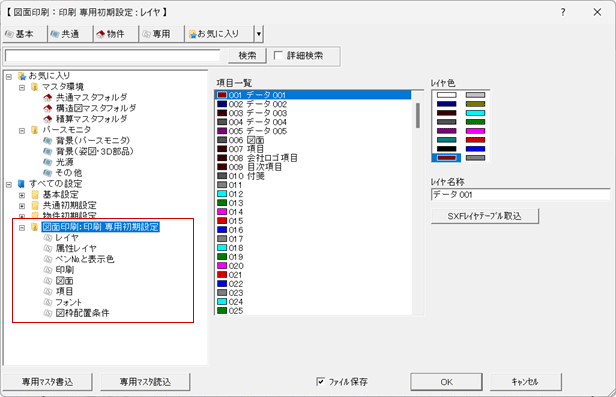This screenshot has width=616, height=397.
Task: Pick the magenta color swatch in レイヤ色
Action: pos(475,131)
